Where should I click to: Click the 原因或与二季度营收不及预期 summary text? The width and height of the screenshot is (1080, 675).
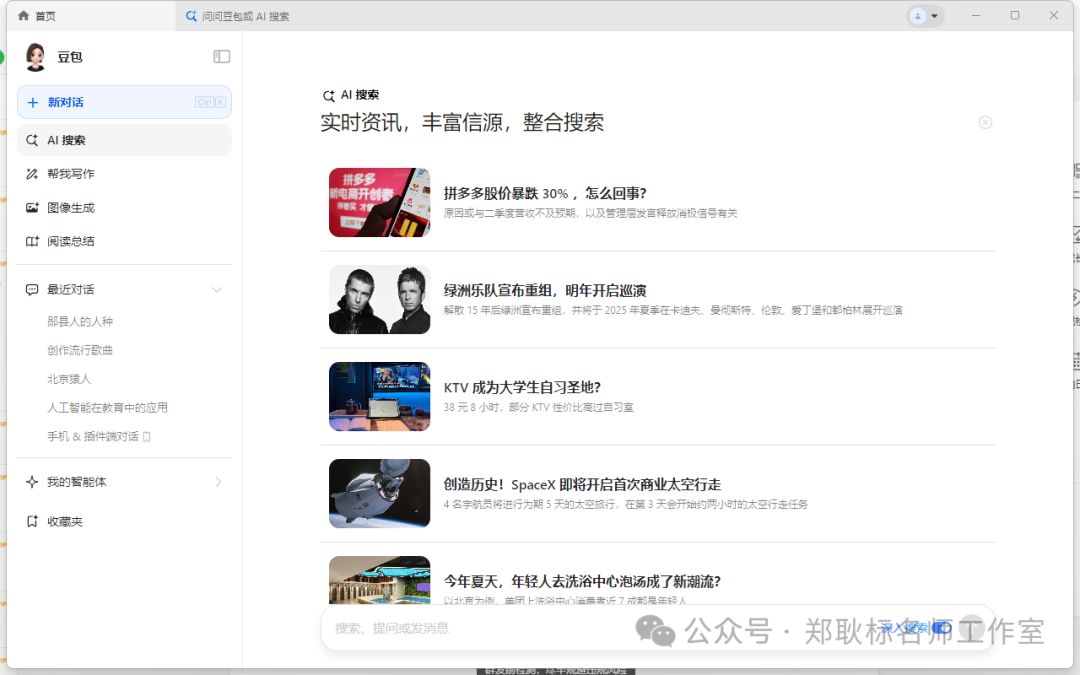(590, 213)
